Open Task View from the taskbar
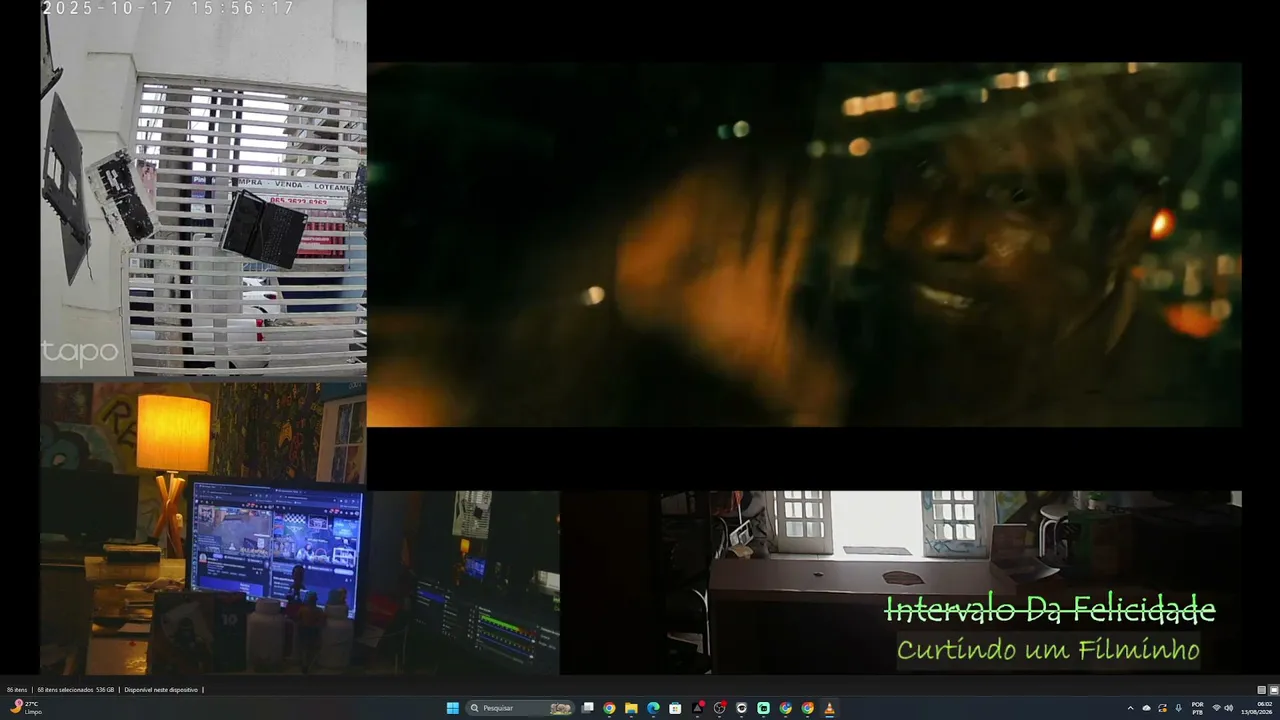 click(x=588, y=708)
